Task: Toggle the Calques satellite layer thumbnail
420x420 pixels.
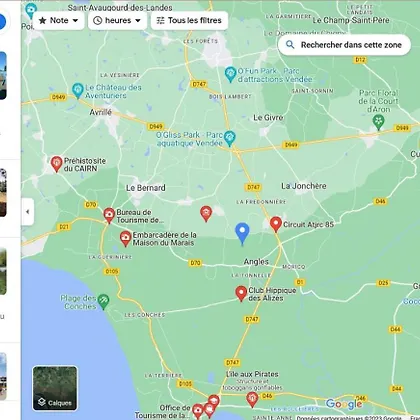Action: click(x=55, y=388)
